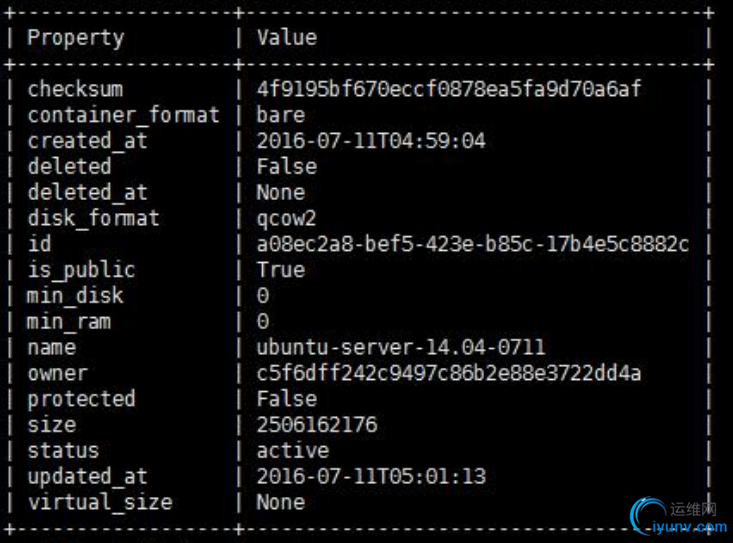
Task: Click the container_format property label
Action: click(x=123, y=115)
